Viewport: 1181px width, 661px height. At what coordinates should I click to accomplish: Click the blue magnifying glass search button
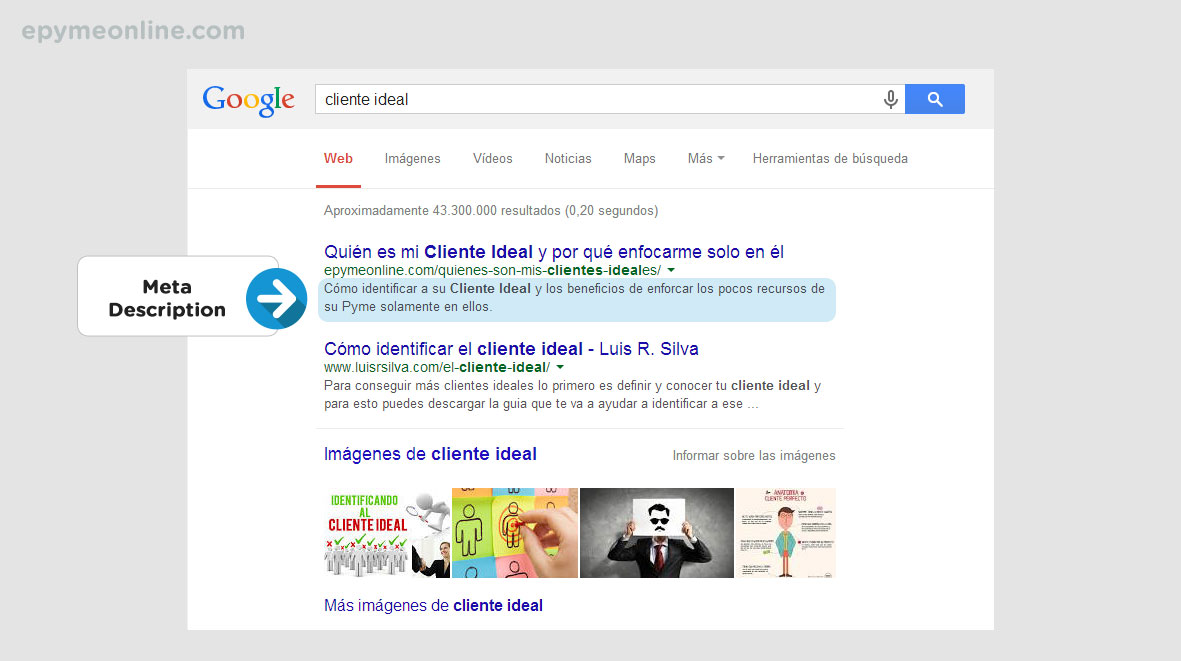tap(934, 99)
